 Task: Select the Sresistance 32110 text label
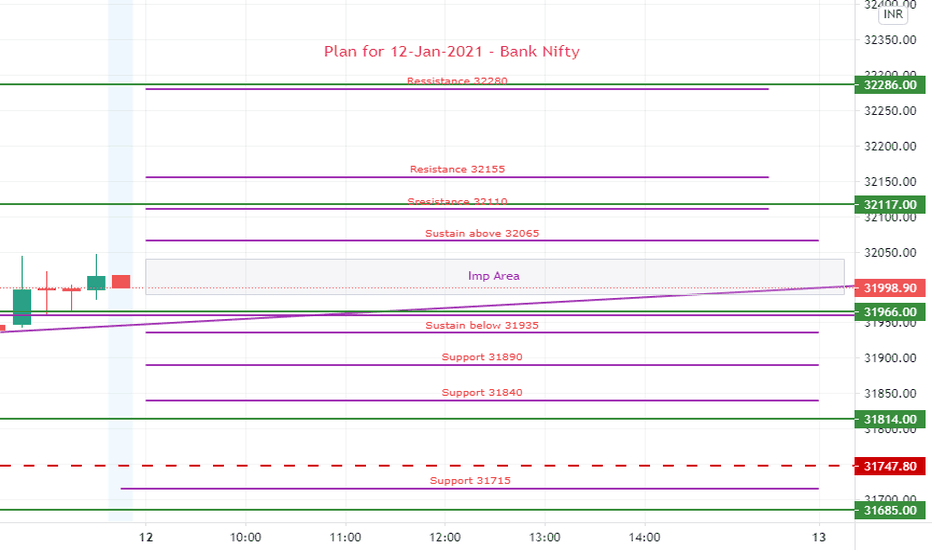point(457,202)
